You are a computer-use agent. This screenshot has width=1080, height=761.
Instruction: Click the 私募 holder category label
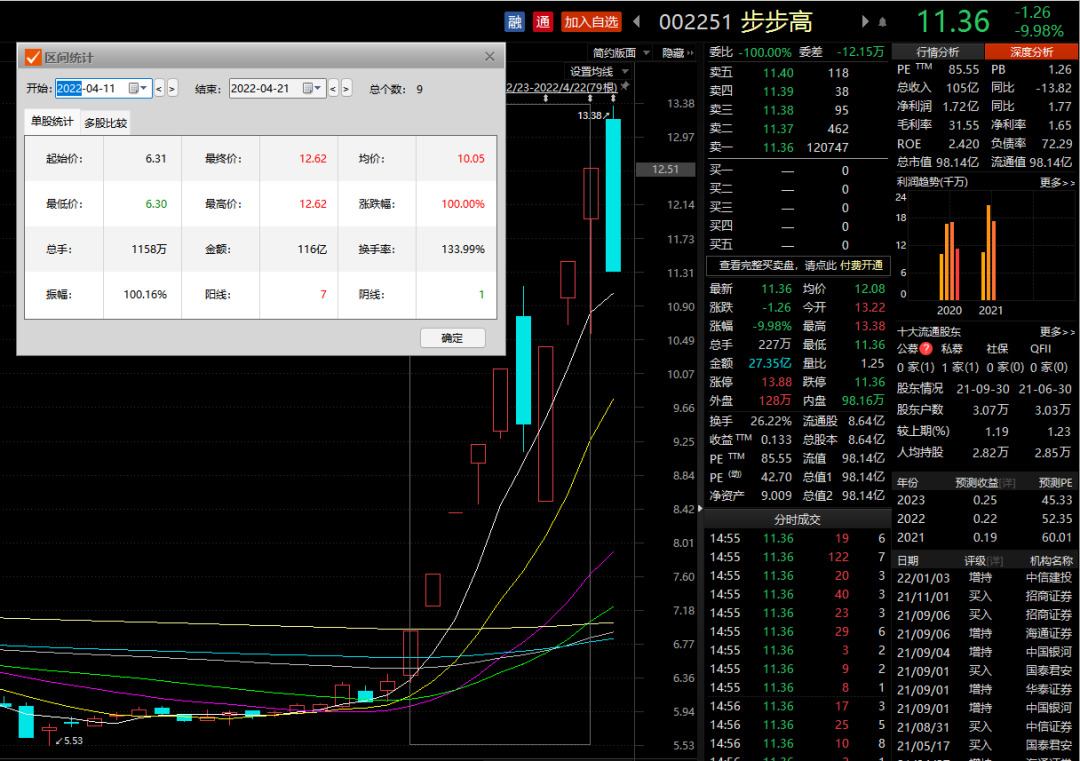point(952,348)
